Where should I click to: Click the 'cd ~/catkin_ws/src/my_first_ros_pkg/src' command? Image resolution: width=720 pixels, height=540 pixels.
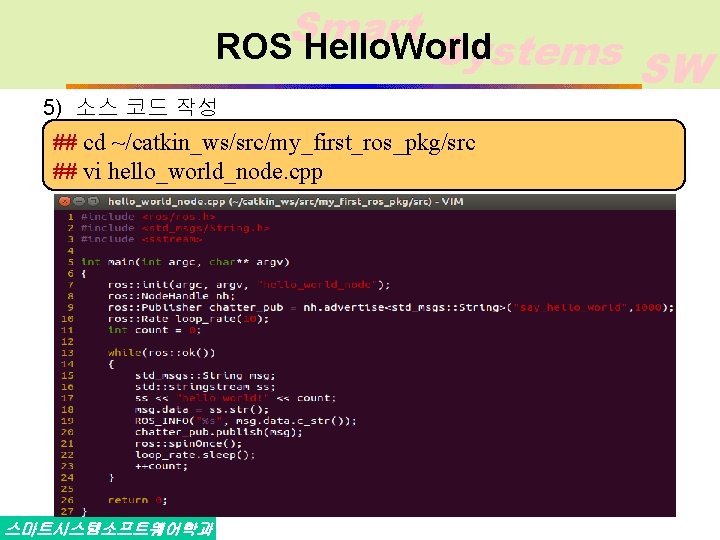[x=279, y=143]
